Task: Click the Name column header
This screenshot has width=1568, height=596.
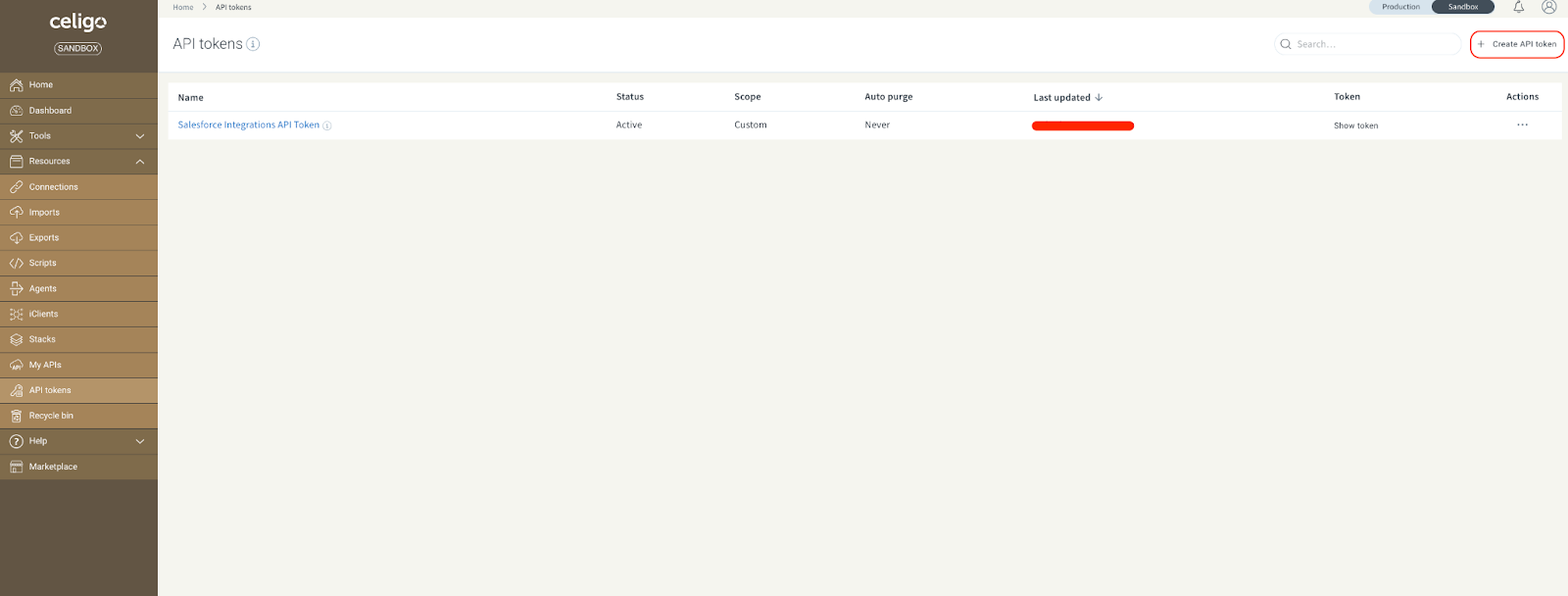Action: pyautogui.click(x=191, y=98)
